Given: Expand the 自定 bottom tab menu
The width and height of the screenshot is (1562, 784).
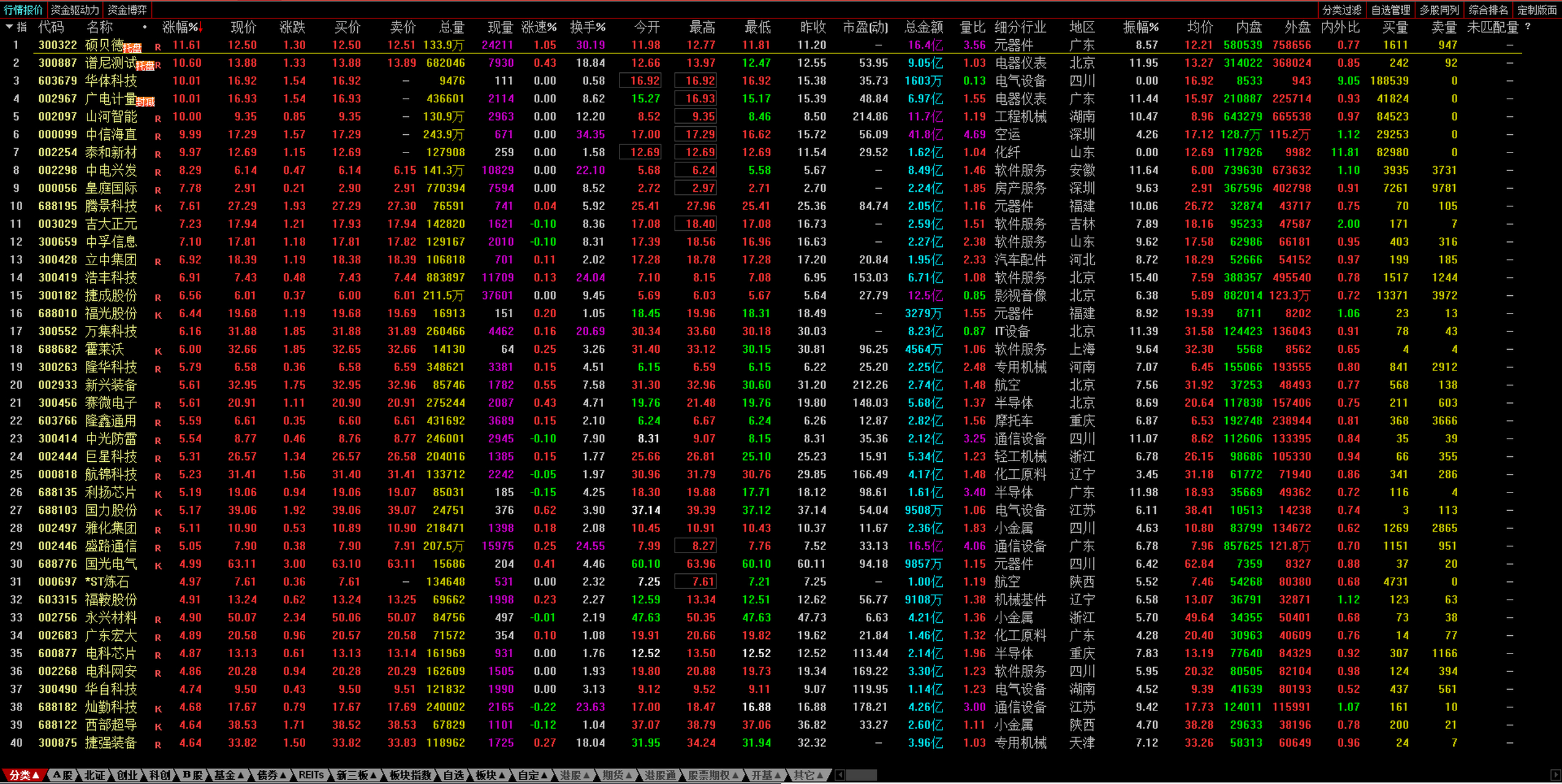Looking at the screenshot, I should 533,775.
